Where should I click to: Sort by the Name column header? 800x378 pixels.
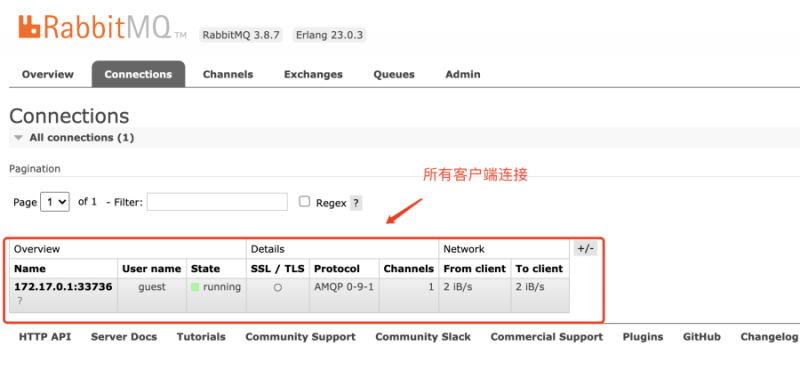pyautogui.click(x=30, y=269)
